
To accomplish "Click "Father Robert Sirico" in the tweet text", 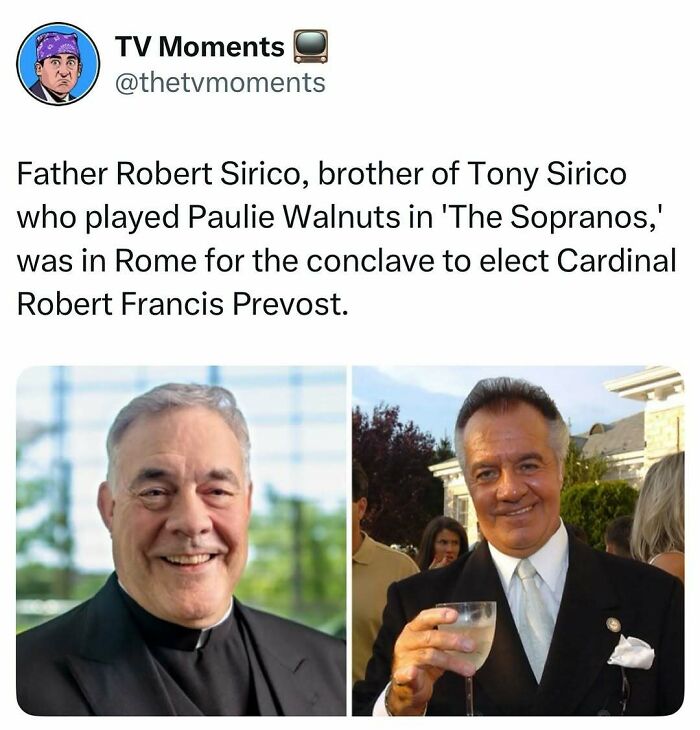I will [x=121, y=174].
